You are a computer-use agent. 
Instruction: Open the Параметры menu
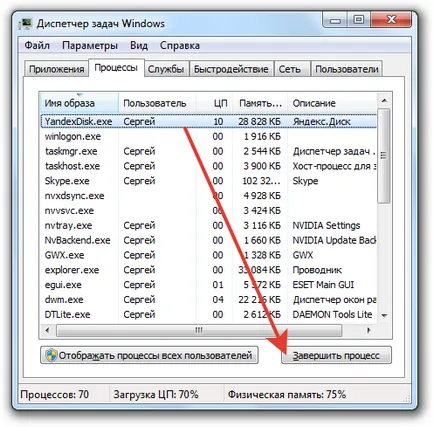(x=90, y=45)
